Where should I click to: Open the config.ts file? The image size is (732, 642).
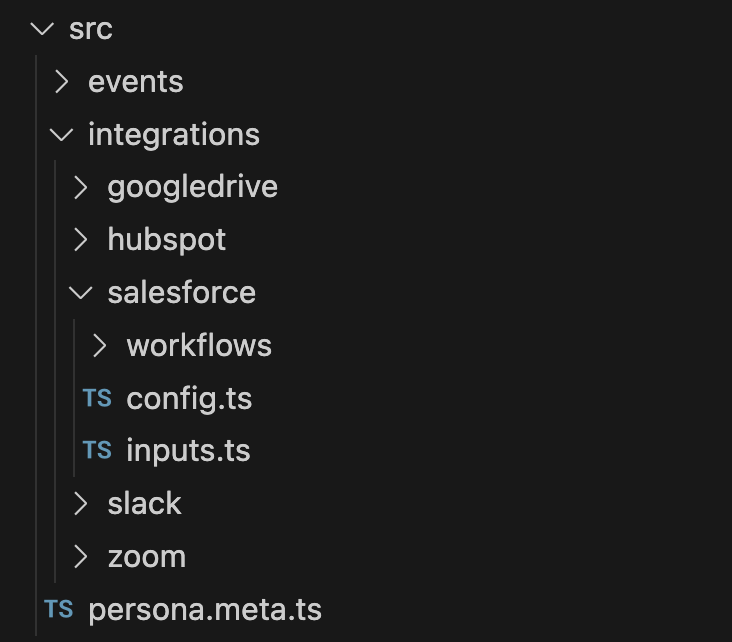click(x=189, y=399)
